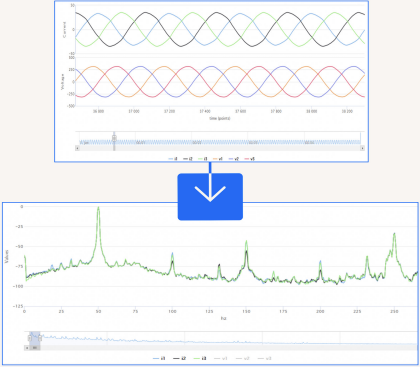This screenshot has height=367, width=420.
Task: Toggle v1 series in waveform chart legend
Action: coord(218,159)
